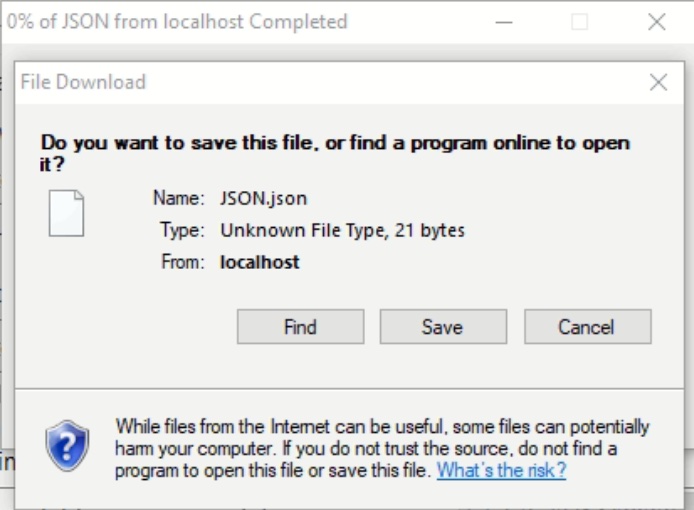Select the JSON.json file name text
This screenshot has width=694, height=510.
pyautogui.click(x=263, y=198)
